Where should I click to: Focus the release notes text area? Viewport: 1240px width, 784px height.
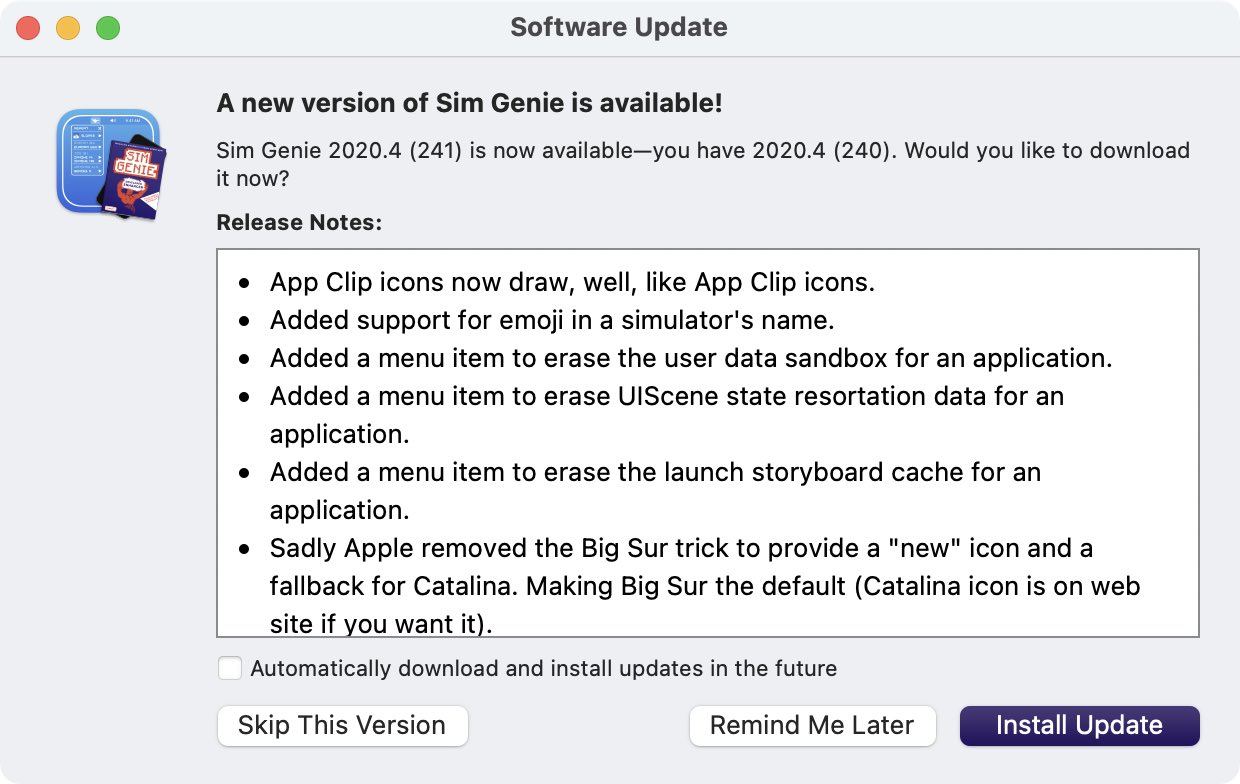tap(708, 442)
